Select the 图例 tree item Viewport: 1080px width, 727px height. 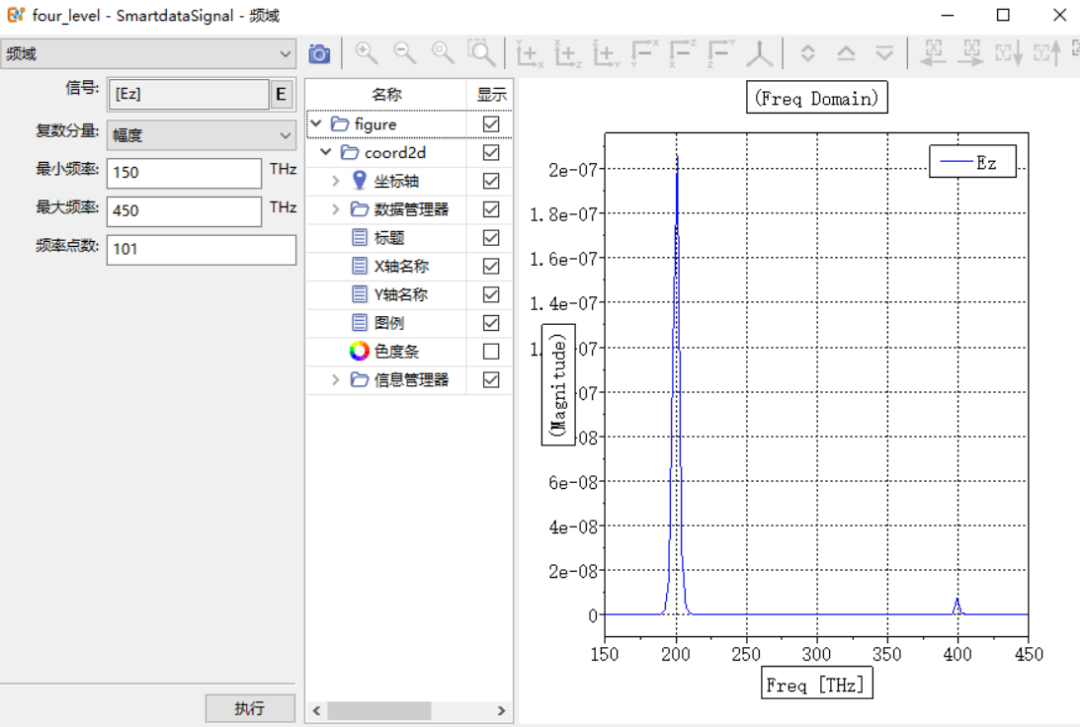(x=388, y=322)
